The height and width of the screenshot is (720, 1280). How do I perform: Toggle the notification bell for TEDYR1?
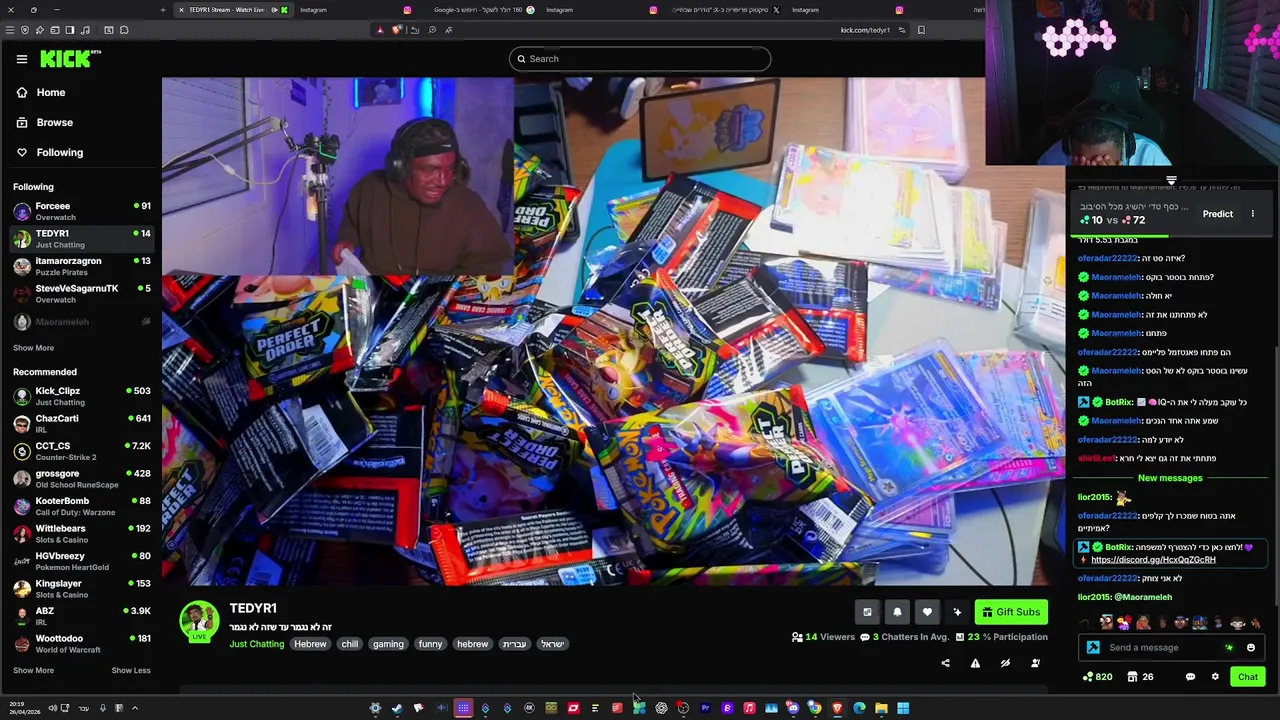(x=897, y=612)
